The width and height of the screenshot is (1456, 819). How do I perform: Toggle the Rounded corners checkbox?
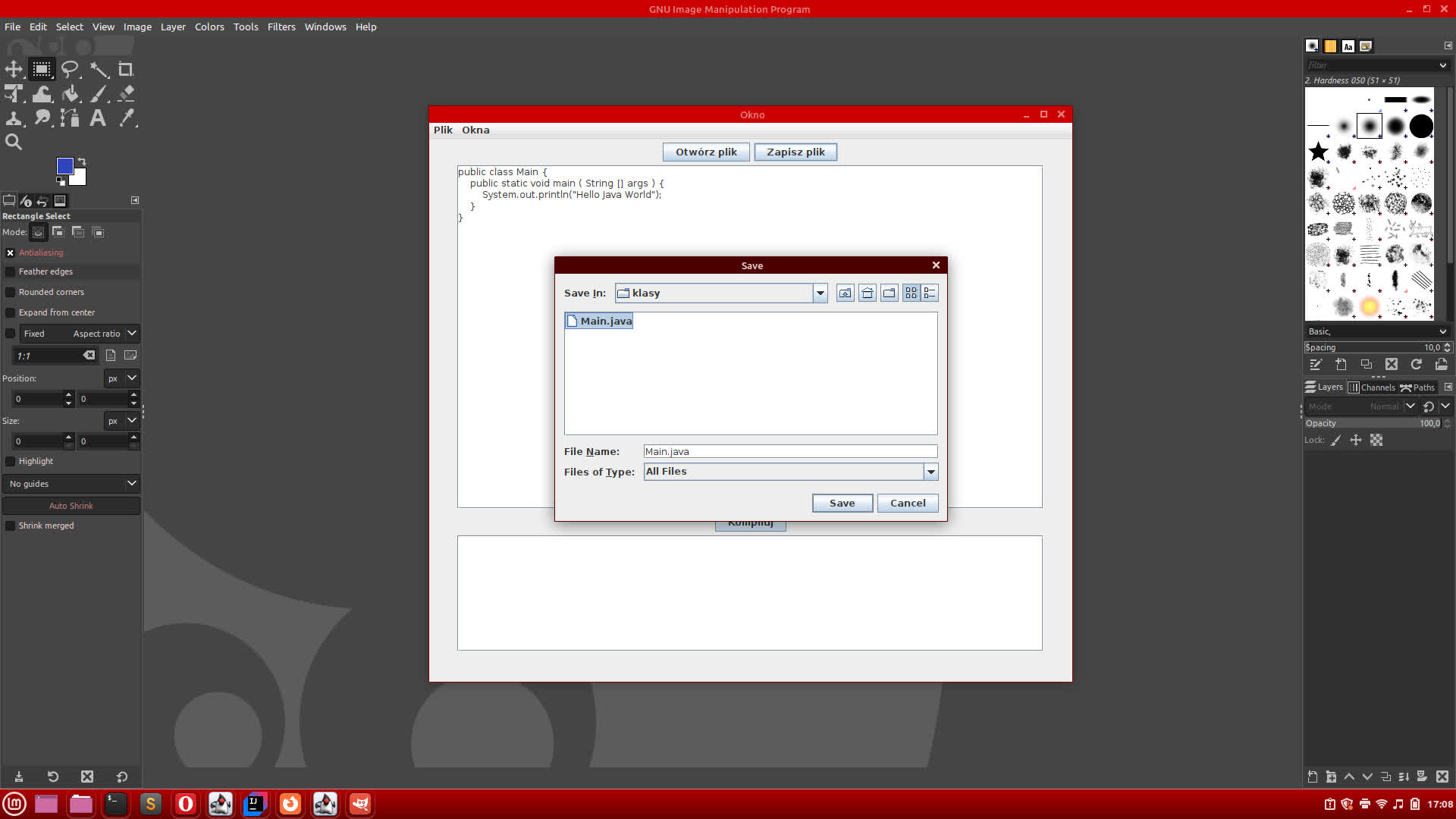pyautogui.click(x=11, y=292)
